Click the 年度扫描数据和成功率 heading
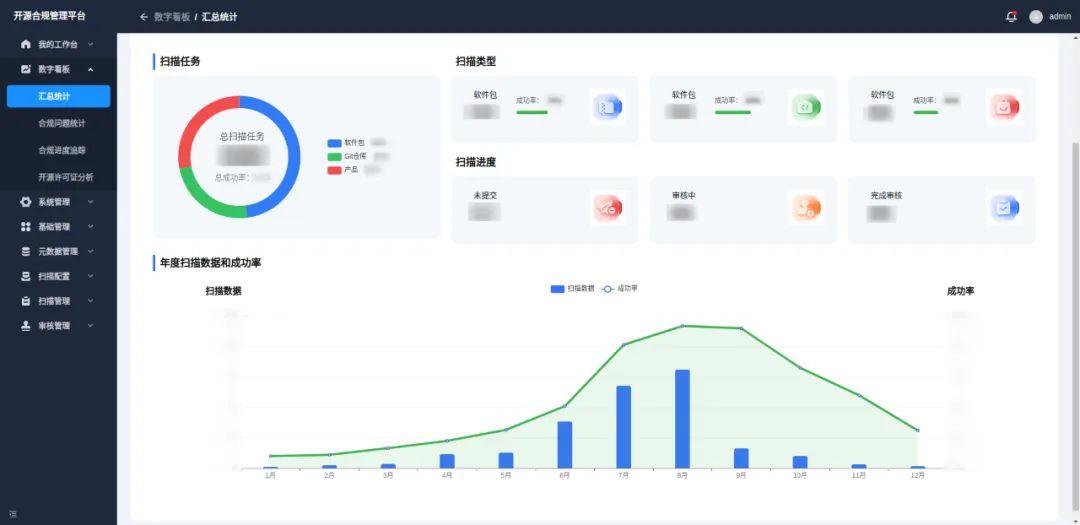Viewport: 1080px width, 525px height. pyautogui.click(x=210, y=262)
